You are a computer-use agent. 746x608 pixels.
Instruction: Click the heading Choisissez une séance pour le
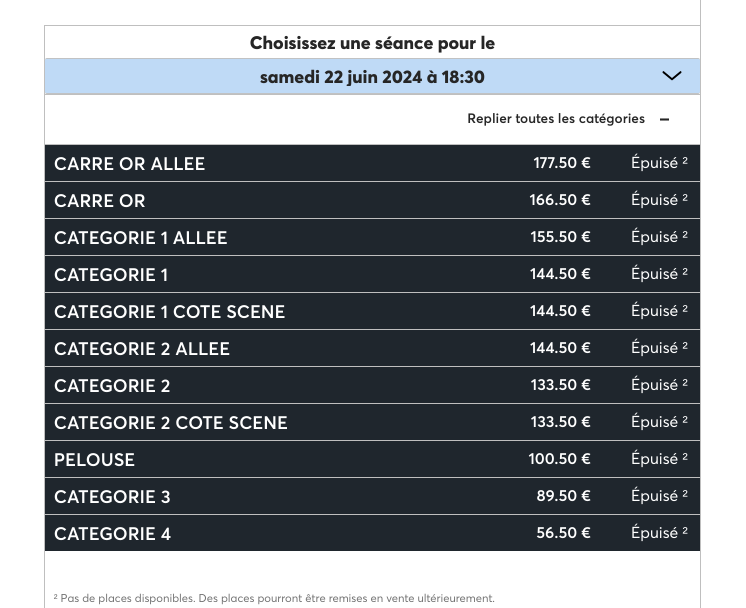[372, 43]
